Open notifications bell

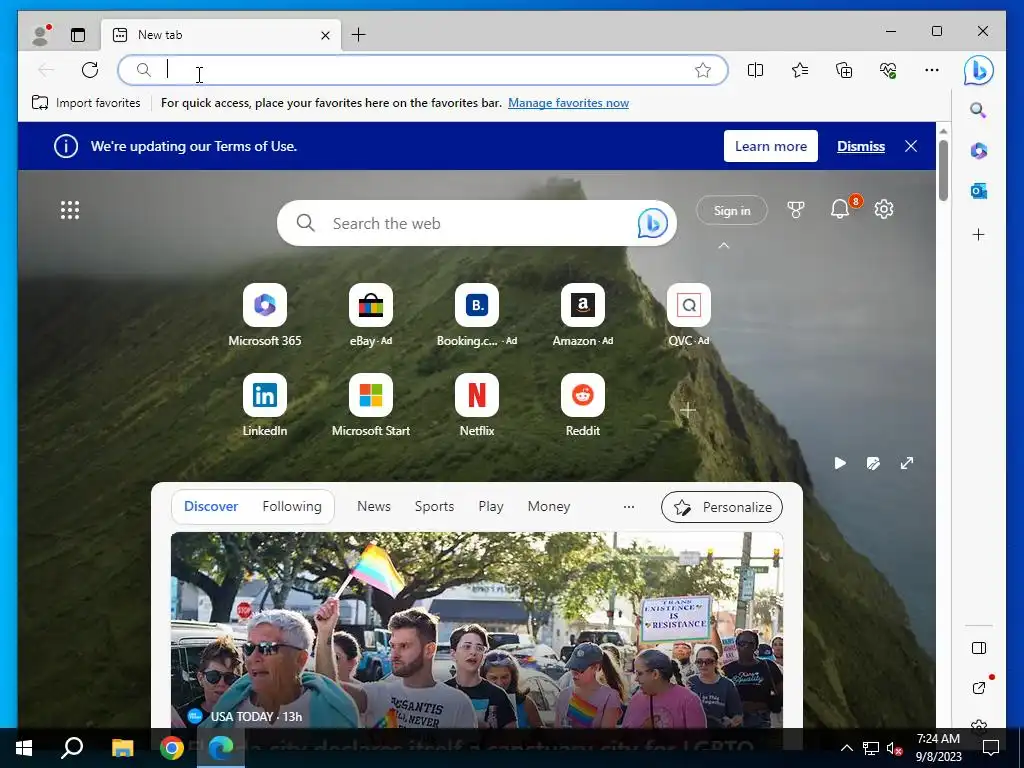840,209
